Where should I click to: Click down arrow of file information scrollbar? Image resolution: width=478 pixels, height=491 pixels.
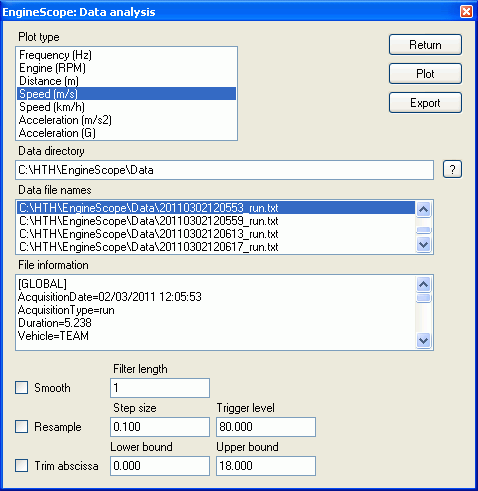pos(423,341)
